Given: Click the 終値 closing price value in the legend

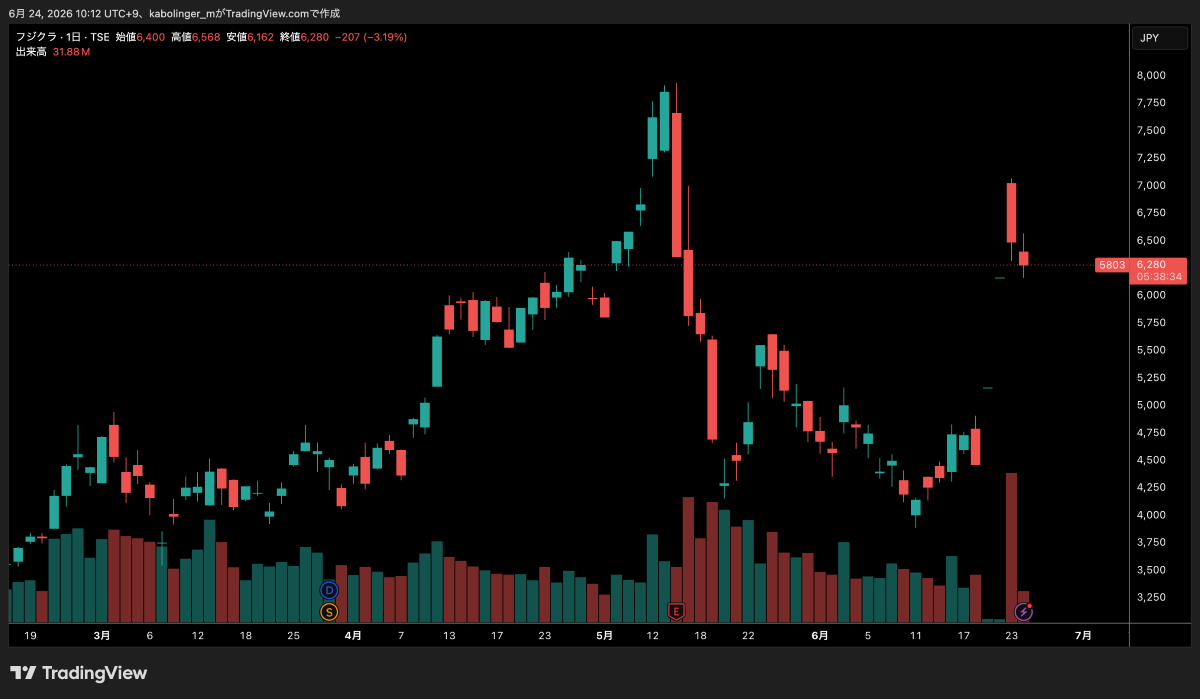Looking at the screenshot, I should tap(314, 37).
